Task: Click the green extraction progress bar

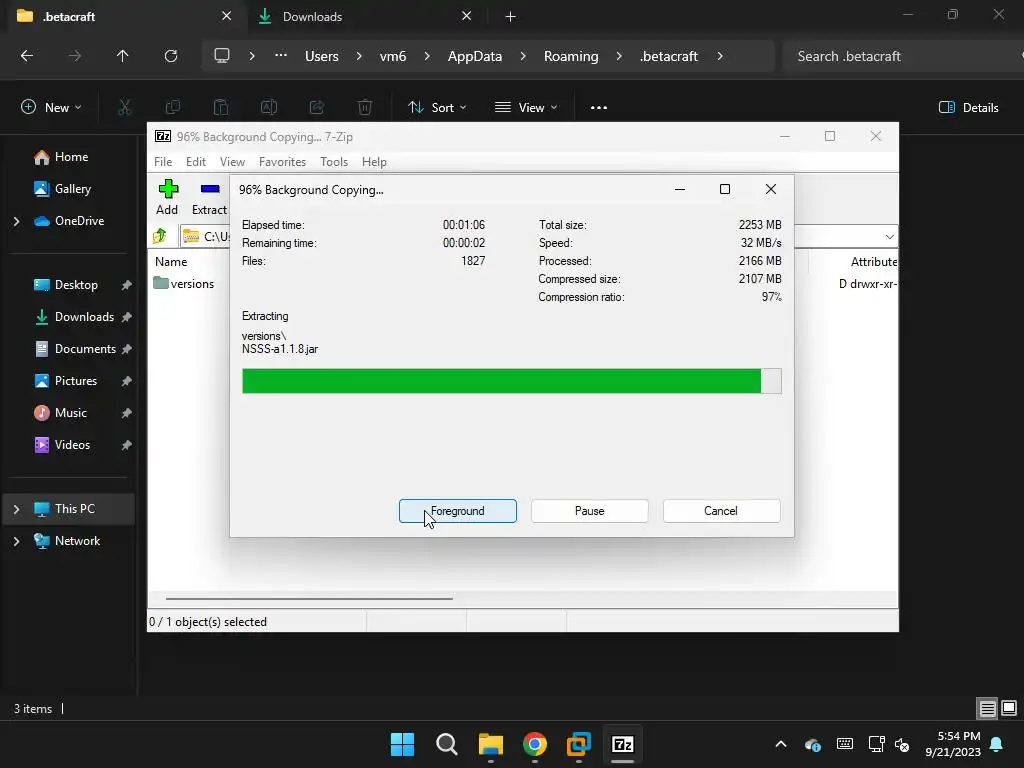Action: (x=511, y=381)
